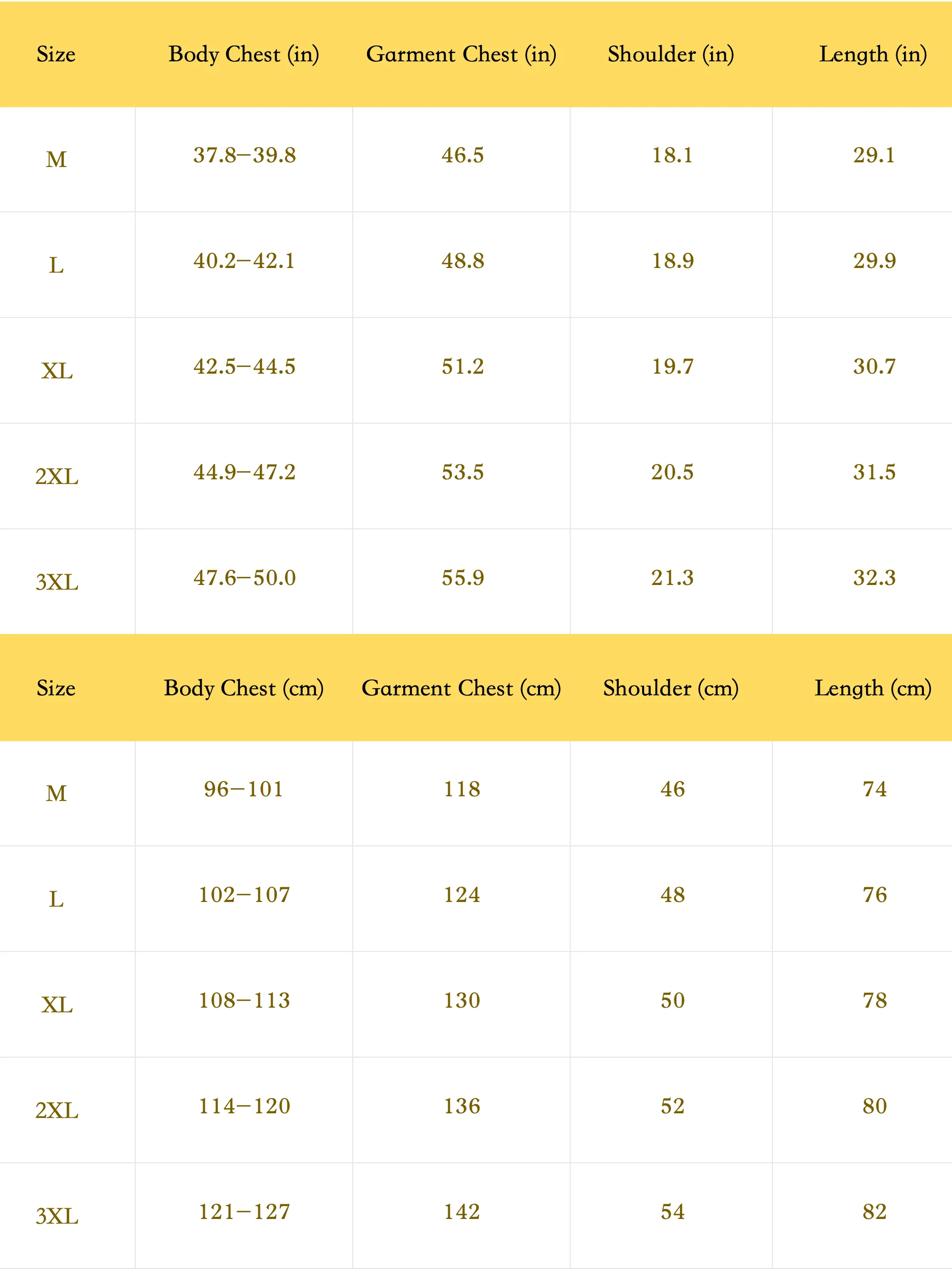Image resolution: width=952 pixels, height=1269 pixels.
Task: Select the 55.9 garment chest value
Action: click(x=462, y=578)
